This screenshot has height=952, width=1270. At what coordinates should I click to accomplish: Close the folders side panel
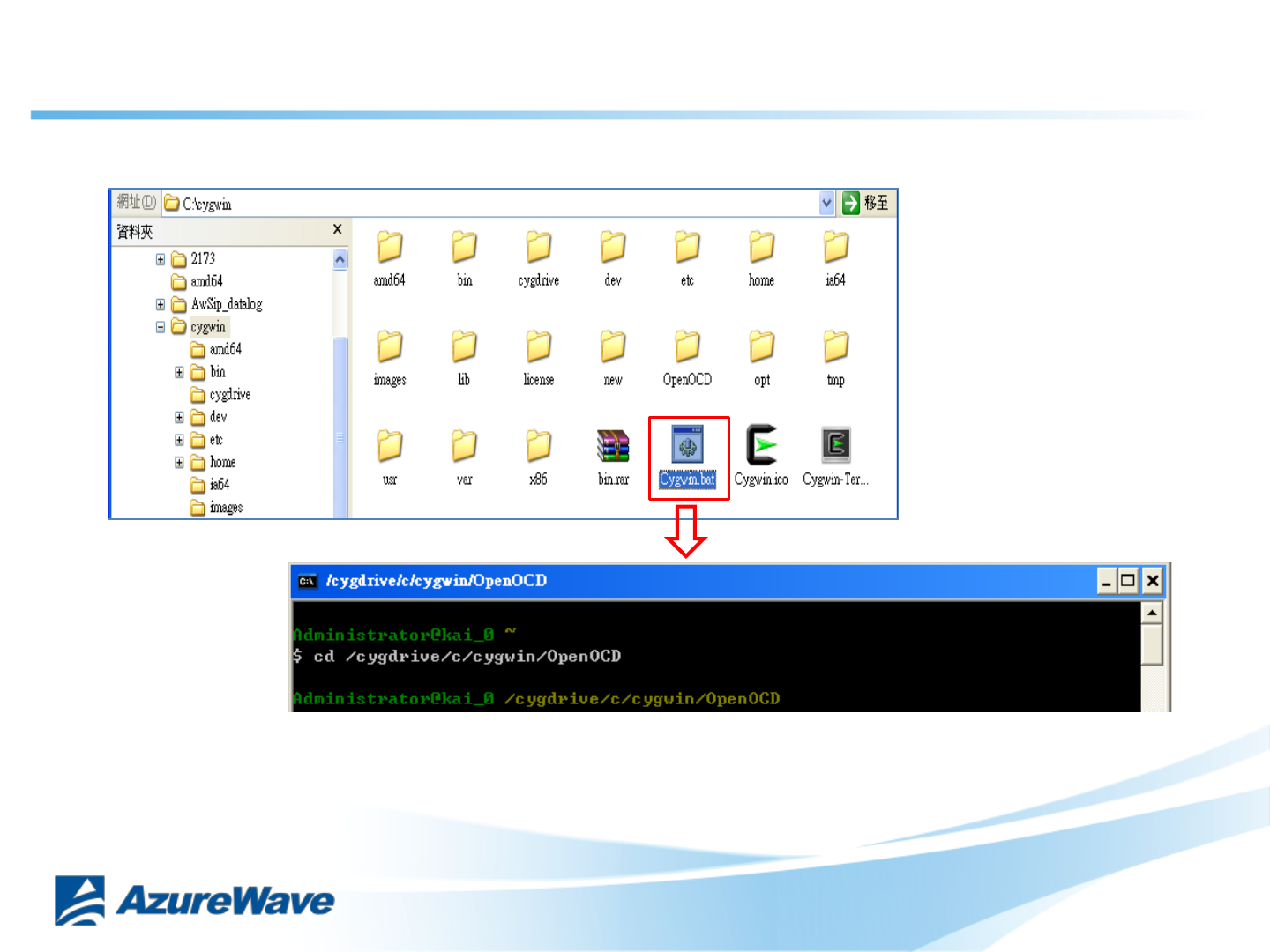coord(337,229)
